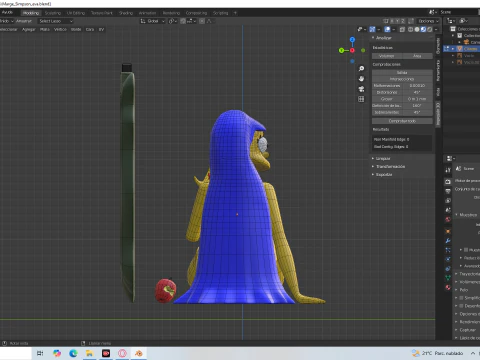480x360 pixels.
Task: Open File Explorer from the taskbar
Action: (89, 353)
